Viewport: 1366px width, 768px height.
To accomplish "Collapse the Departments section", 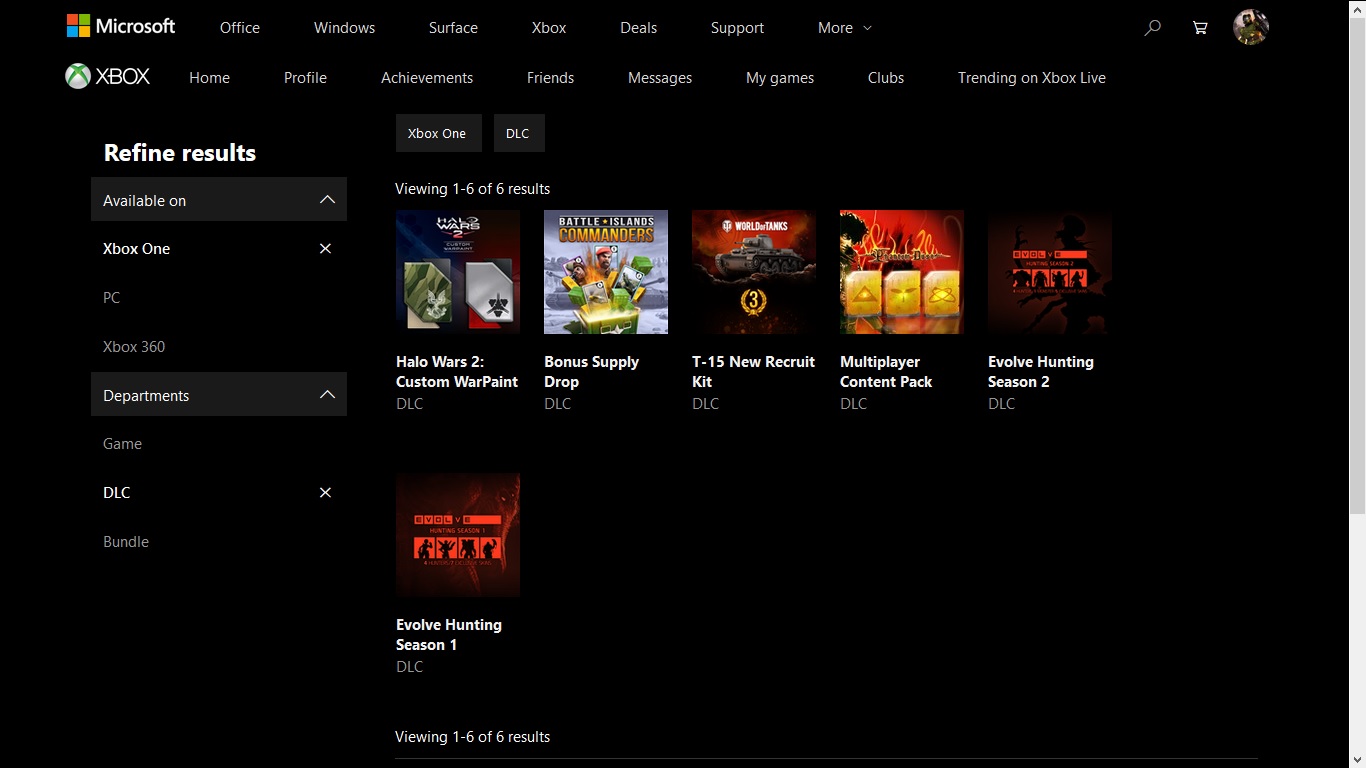I will [327, 395].
